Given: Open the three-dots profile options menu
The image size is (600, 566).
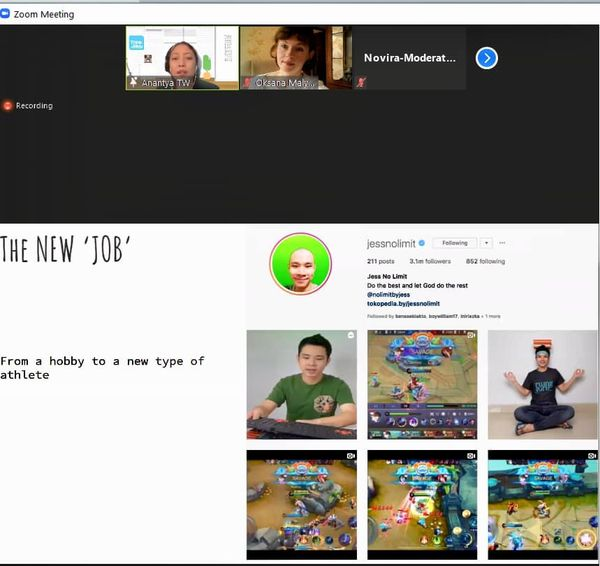Looking at the screenshot, I should (502, 242).
